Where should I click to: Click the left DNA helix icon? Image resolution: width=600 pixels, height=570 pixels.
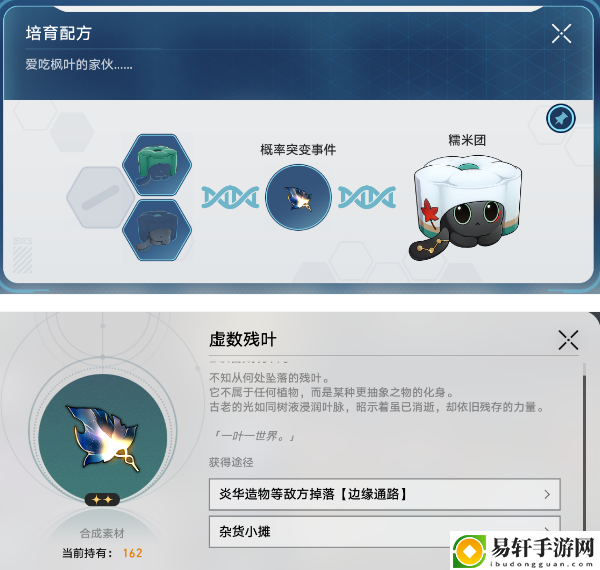coord(230,197)
